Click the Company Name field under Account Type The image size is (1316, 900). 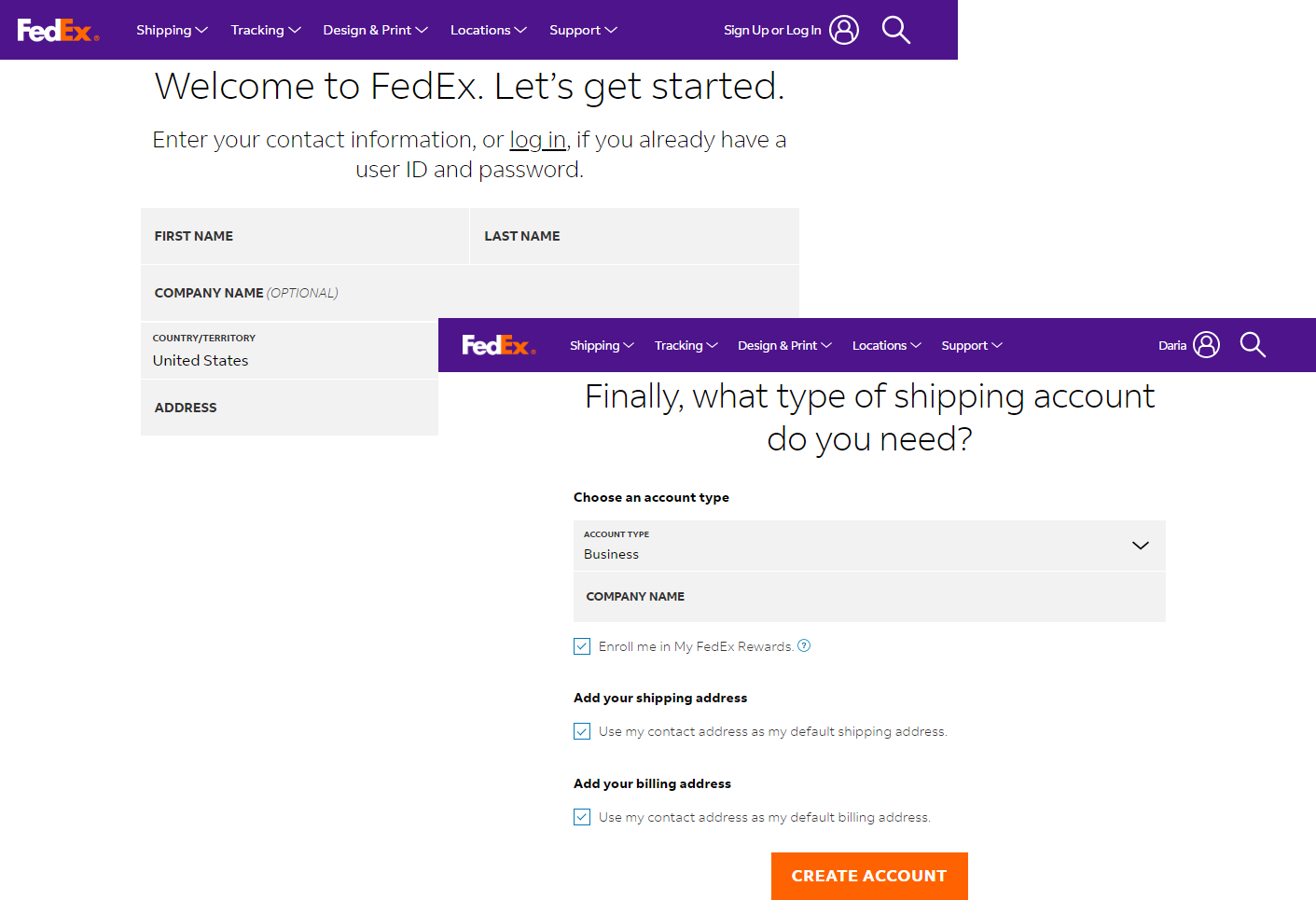(868, 597)
